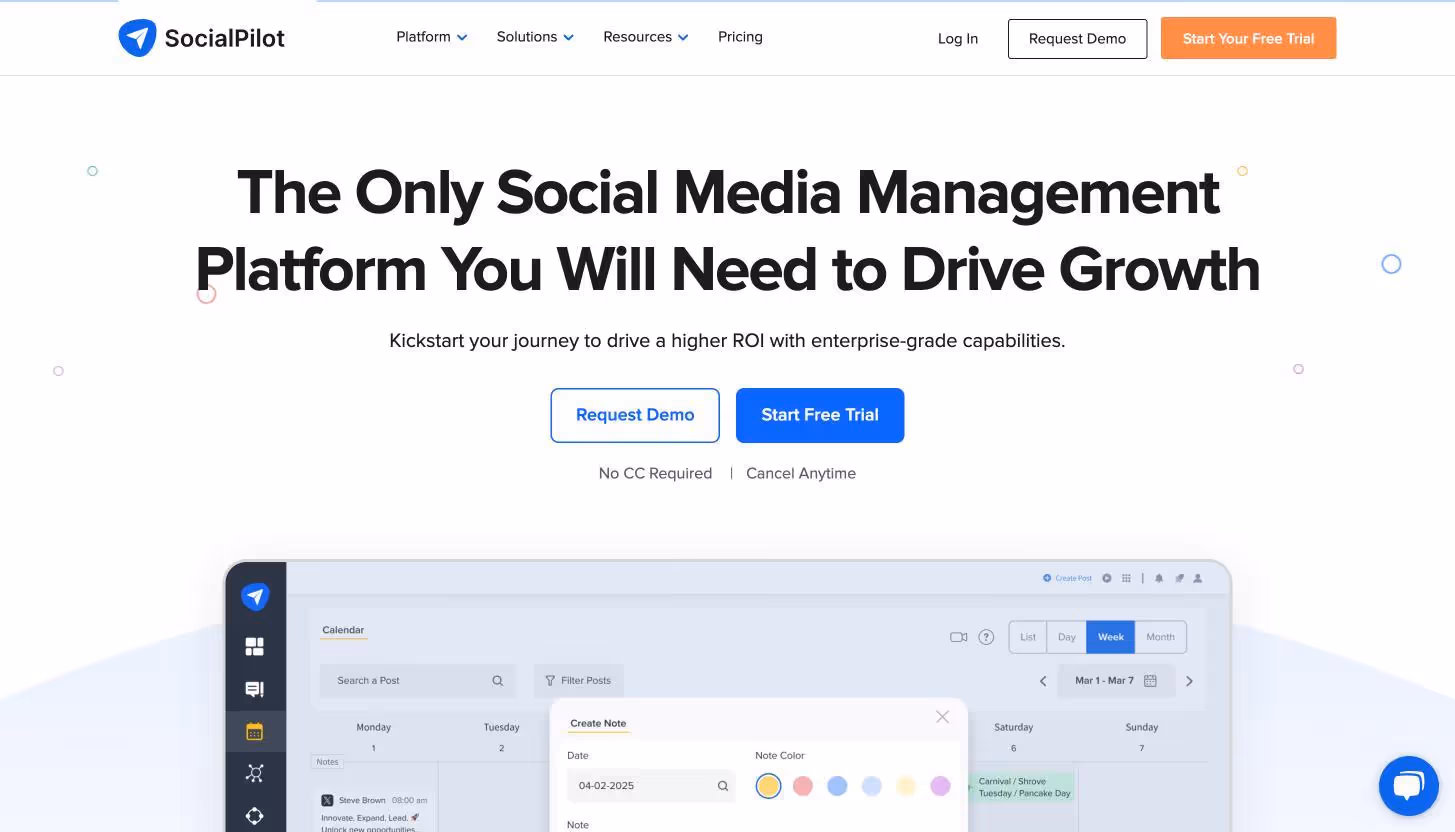Screen dimensions: 1455x832
Task: Switch calendar to Month view
Action: pyautogui.click(x=1160, y=637)
